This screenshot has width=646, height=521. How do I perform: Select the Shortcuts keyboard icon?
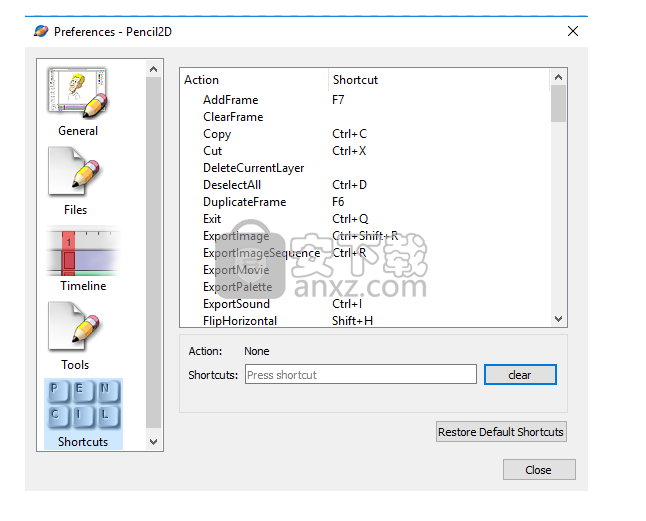point(83,414)
